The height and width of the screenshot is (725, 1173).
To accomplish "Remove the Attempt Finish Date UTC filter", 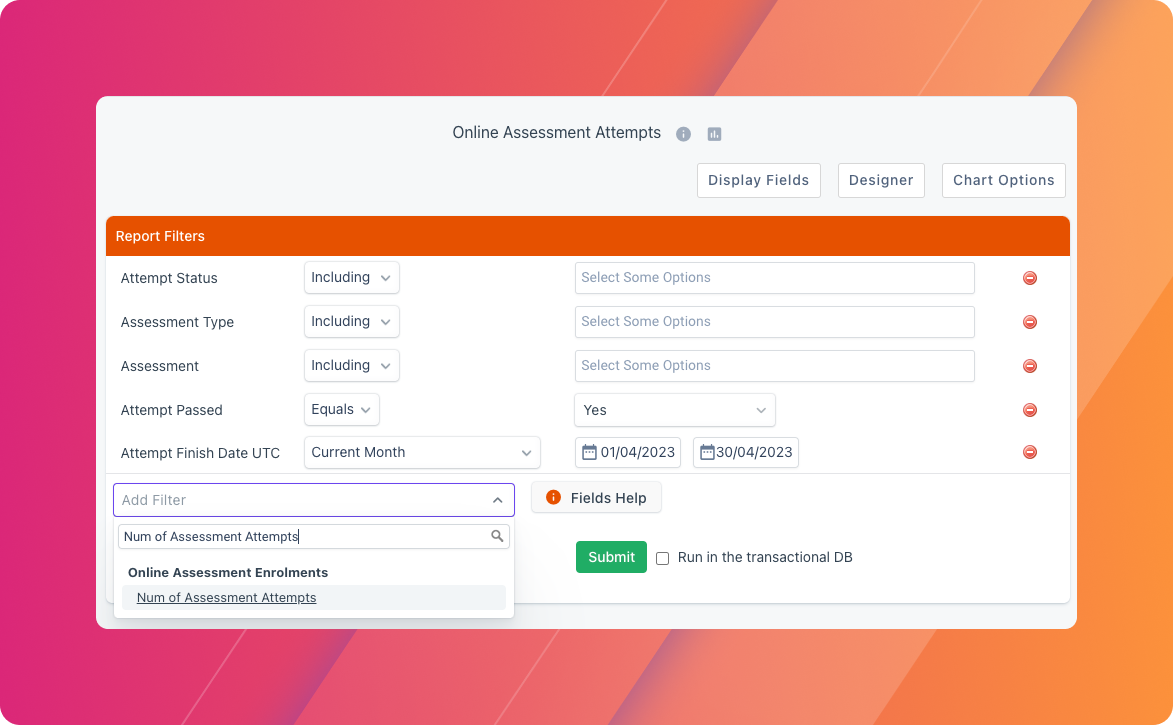I will point(1029,452).
